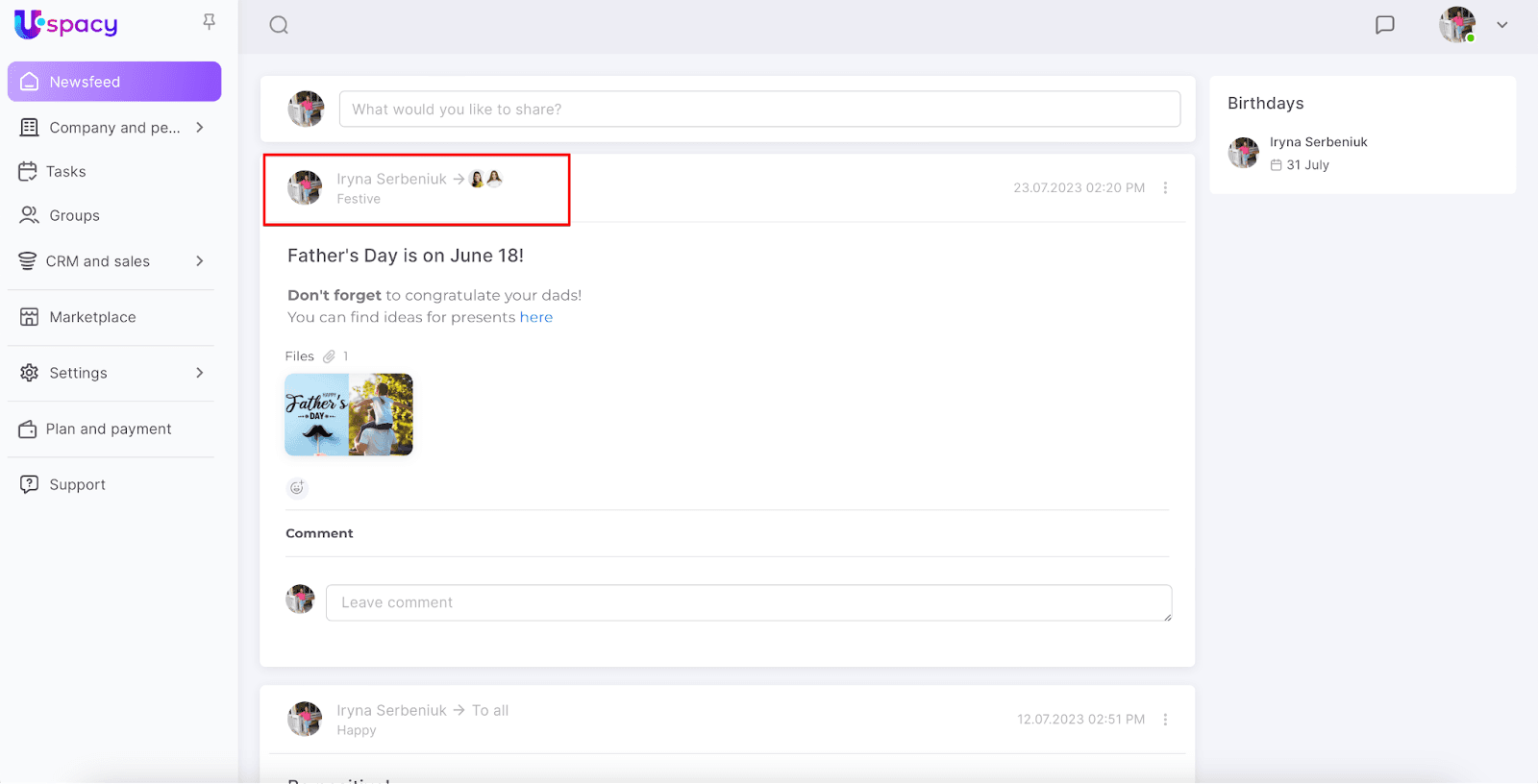This screenshot has width=1538, height=784.
Task: Expand the Company and people submenu
Action: [x=200, y=128]
